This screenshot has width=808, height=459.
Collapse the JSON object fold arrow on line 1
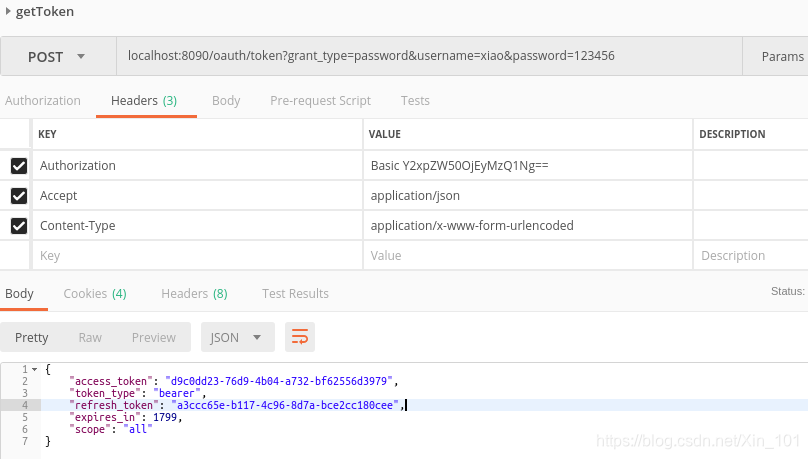[35, 369]
